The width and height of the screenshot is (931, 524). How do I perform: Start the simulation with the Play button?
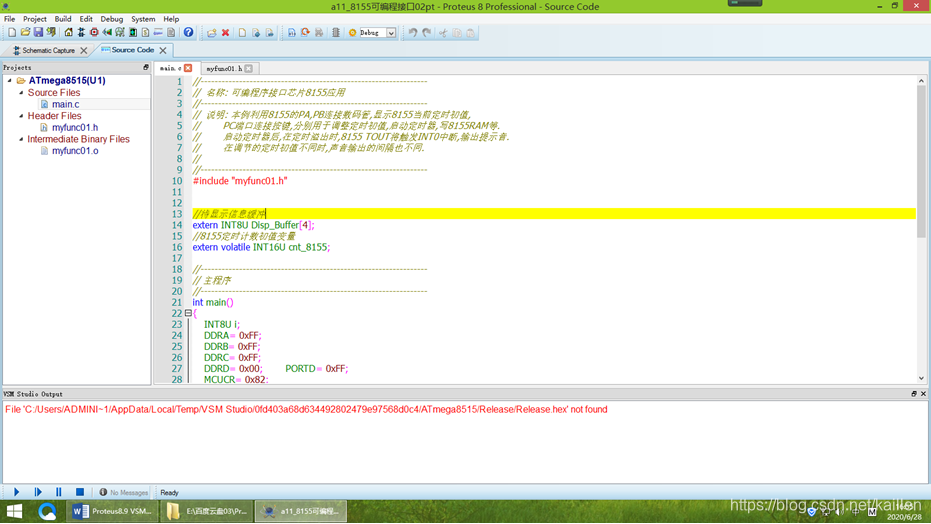click(17, 492)
